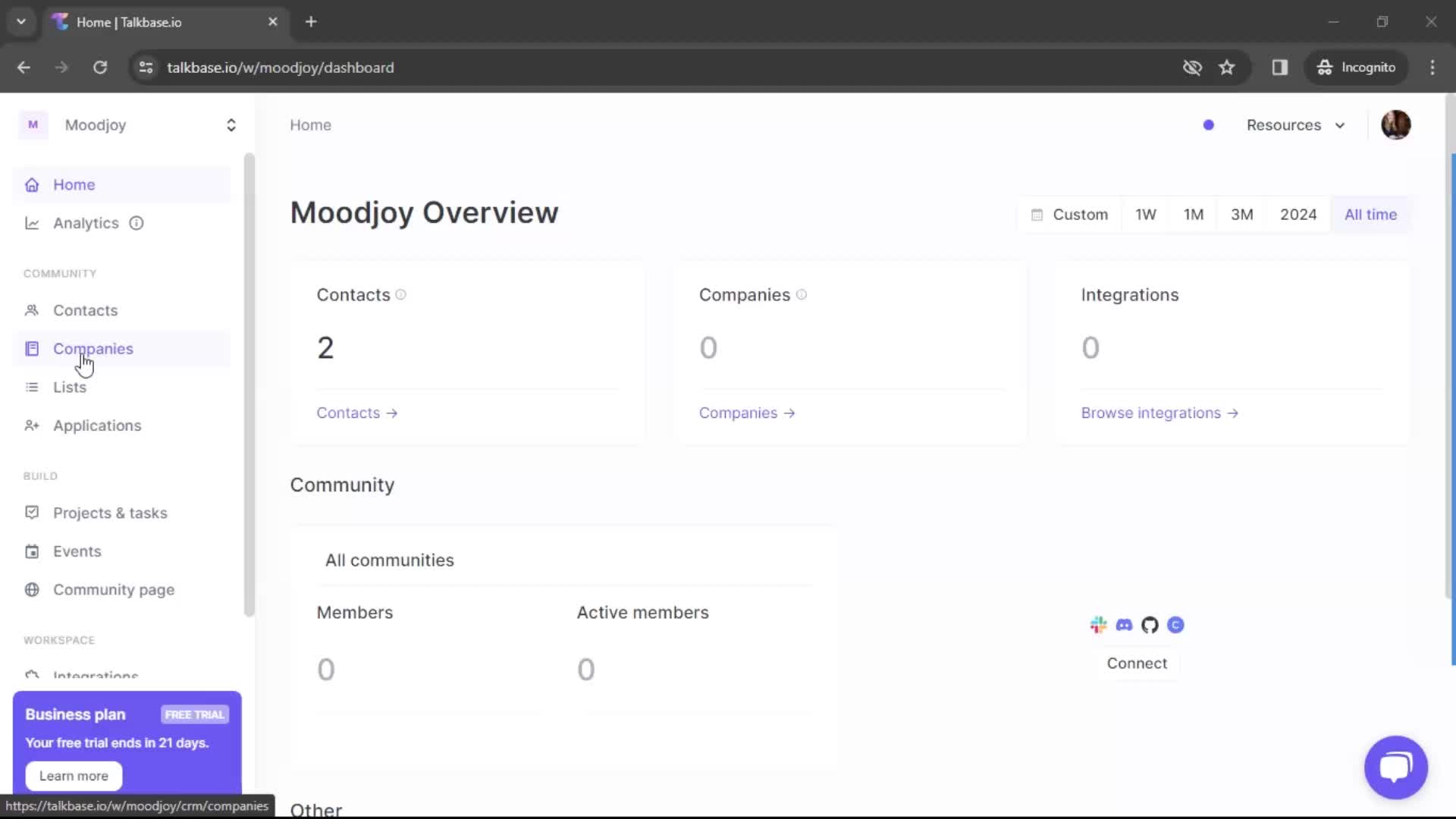
Task: Open the chat bubble widget
Action: pyautogui.click(x=1395, y=767)
